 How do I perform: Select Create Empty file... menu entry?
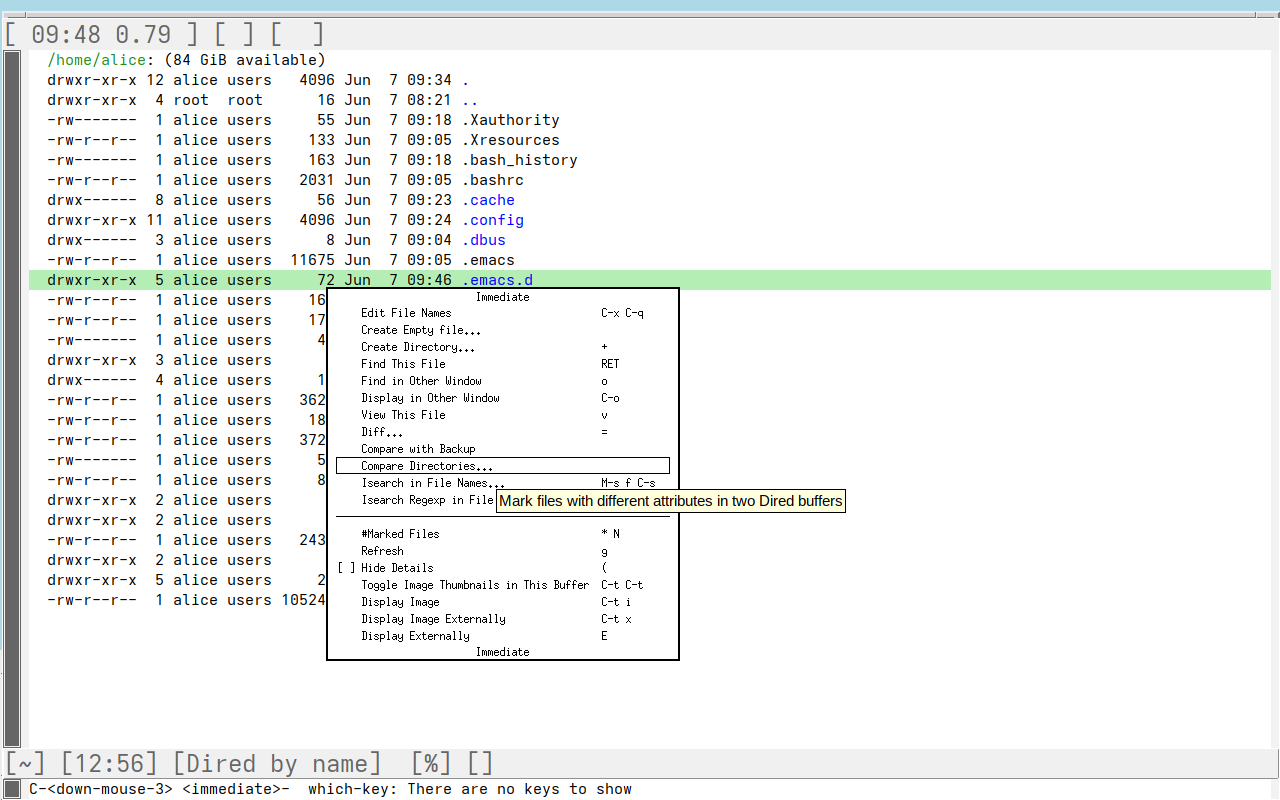click(503, 330)
